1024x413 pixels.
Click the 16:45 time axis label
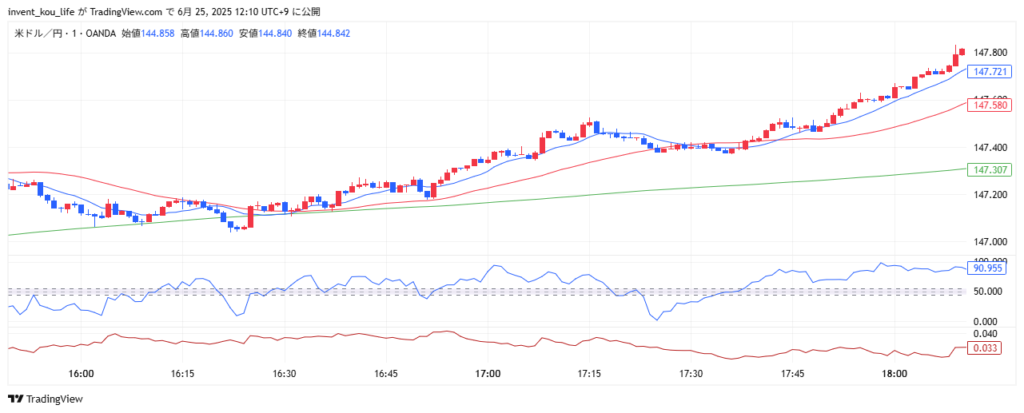click(387, 374)
